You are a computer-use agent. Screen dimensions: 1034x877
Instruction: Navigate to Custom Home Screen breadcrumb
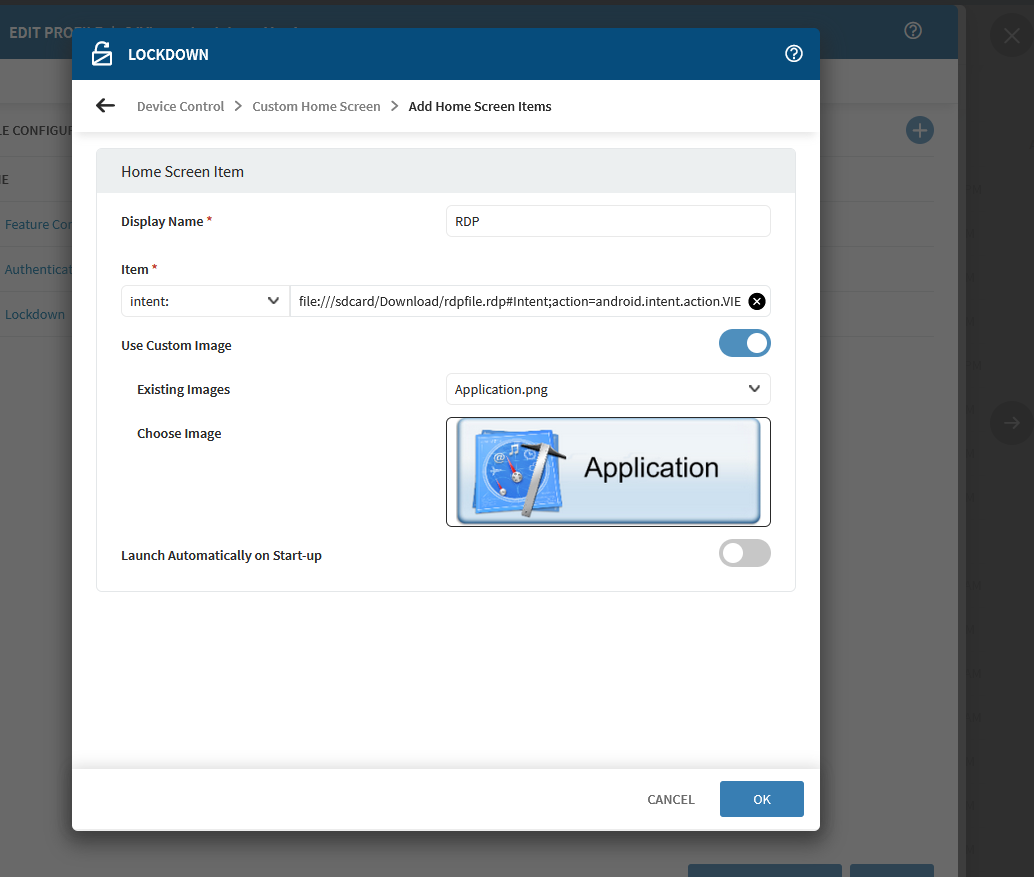316,106
